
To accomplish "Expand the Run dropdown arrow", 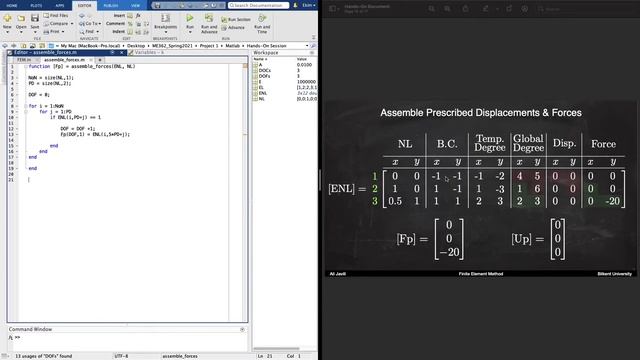I will pos(190,32).
